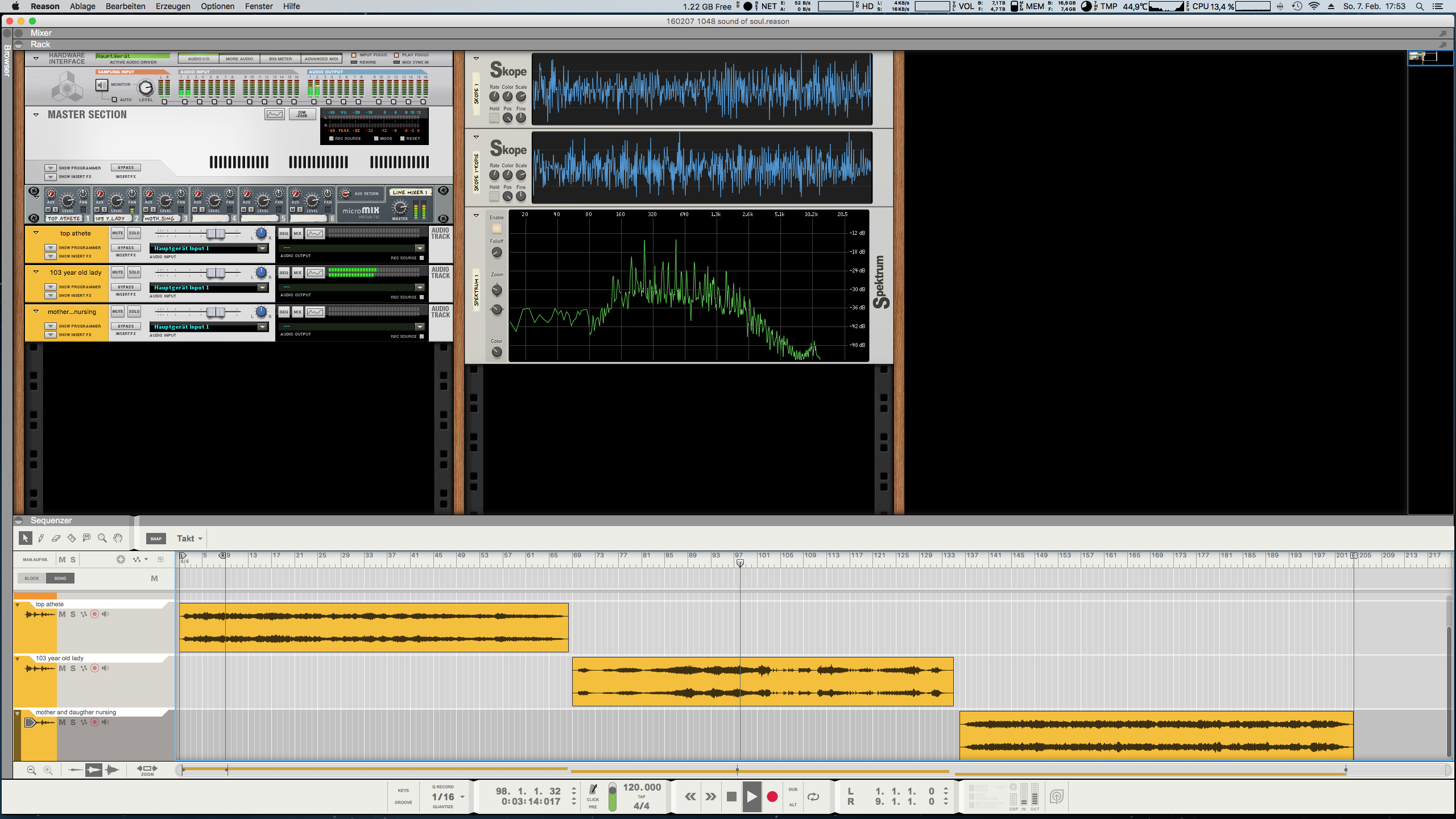Open the Fenster menu

click(259, 6)
